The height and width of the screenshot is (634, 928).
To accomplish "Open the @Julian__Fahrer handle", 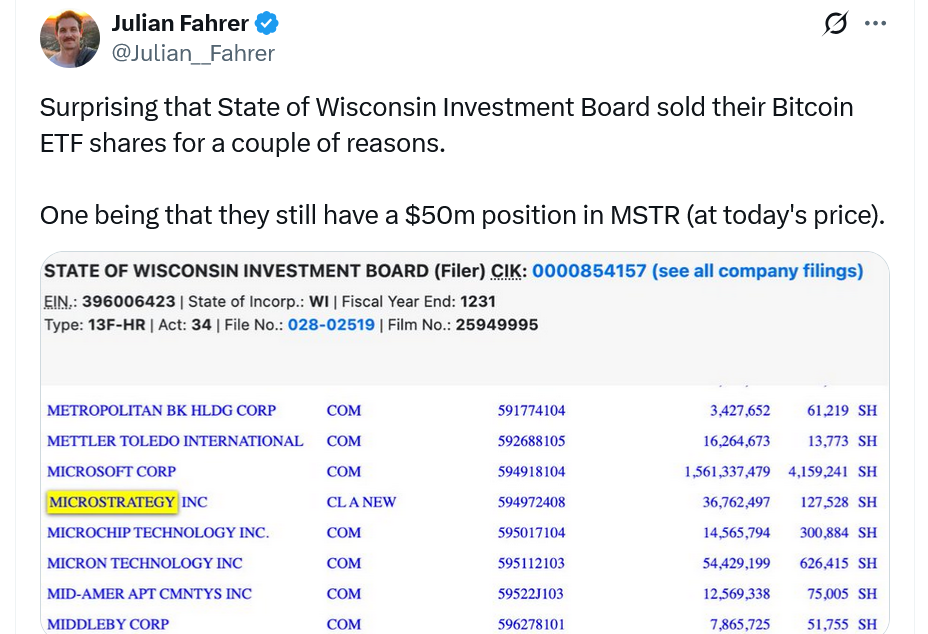I will [x=192, y=53].
